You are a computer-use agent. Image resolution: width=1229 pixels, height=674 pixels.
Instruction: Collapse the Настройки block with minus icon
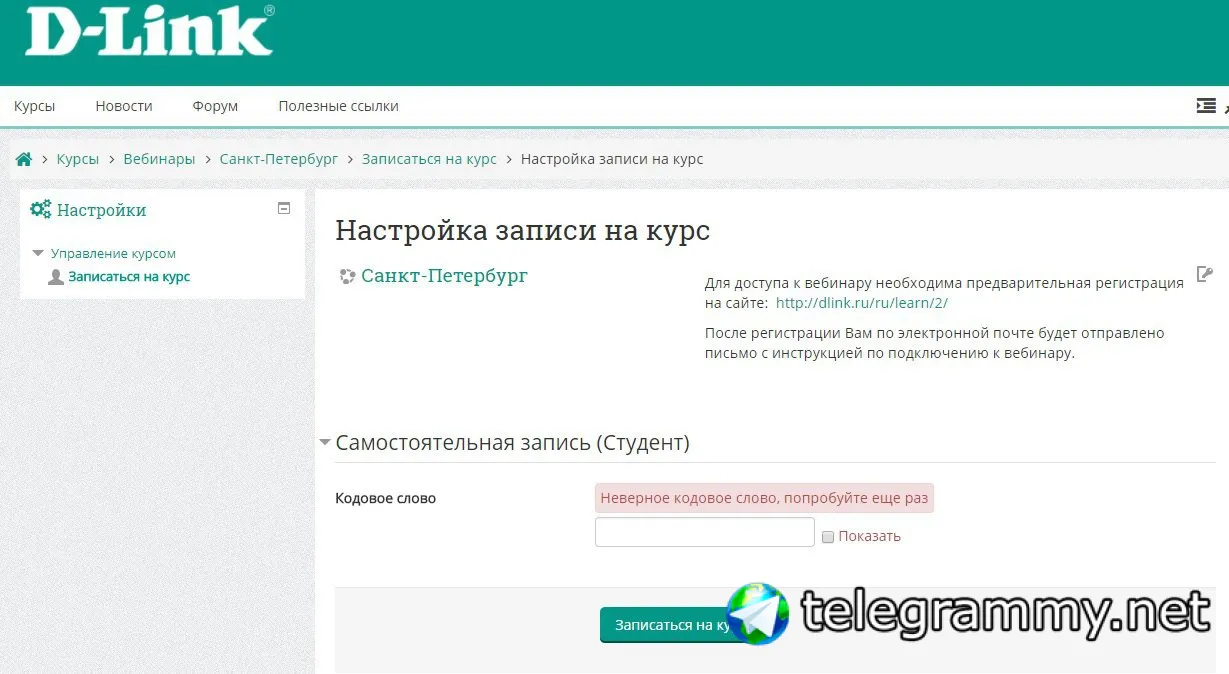click(x=284, y=208)
